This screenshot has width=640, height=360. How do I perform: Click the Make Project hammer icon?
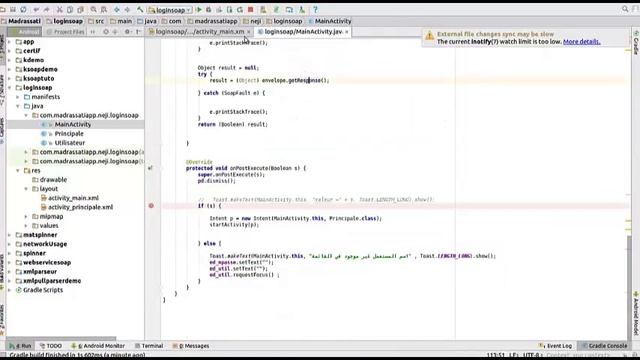140,9
